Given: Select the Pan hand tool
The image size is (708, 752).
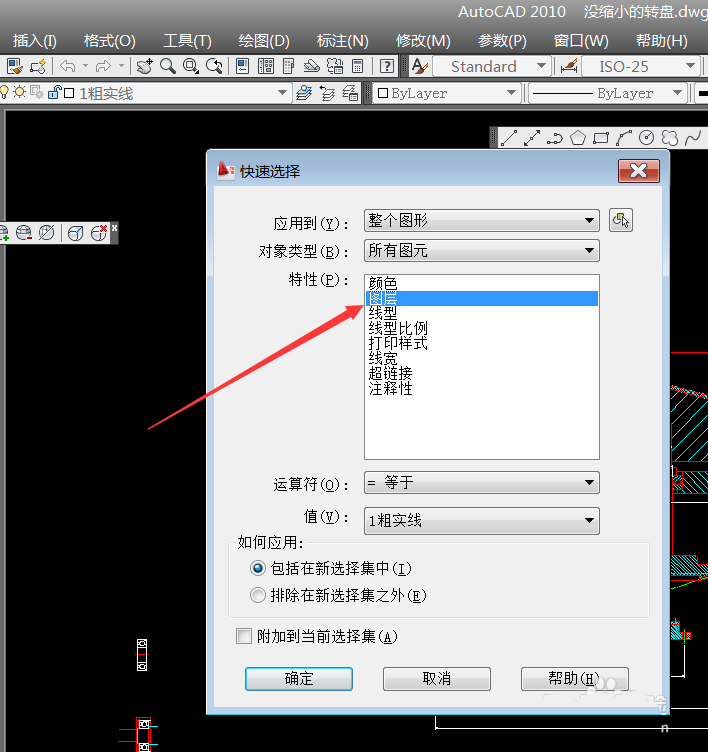Looking at the screenshot, I should [x=144, y=66].
